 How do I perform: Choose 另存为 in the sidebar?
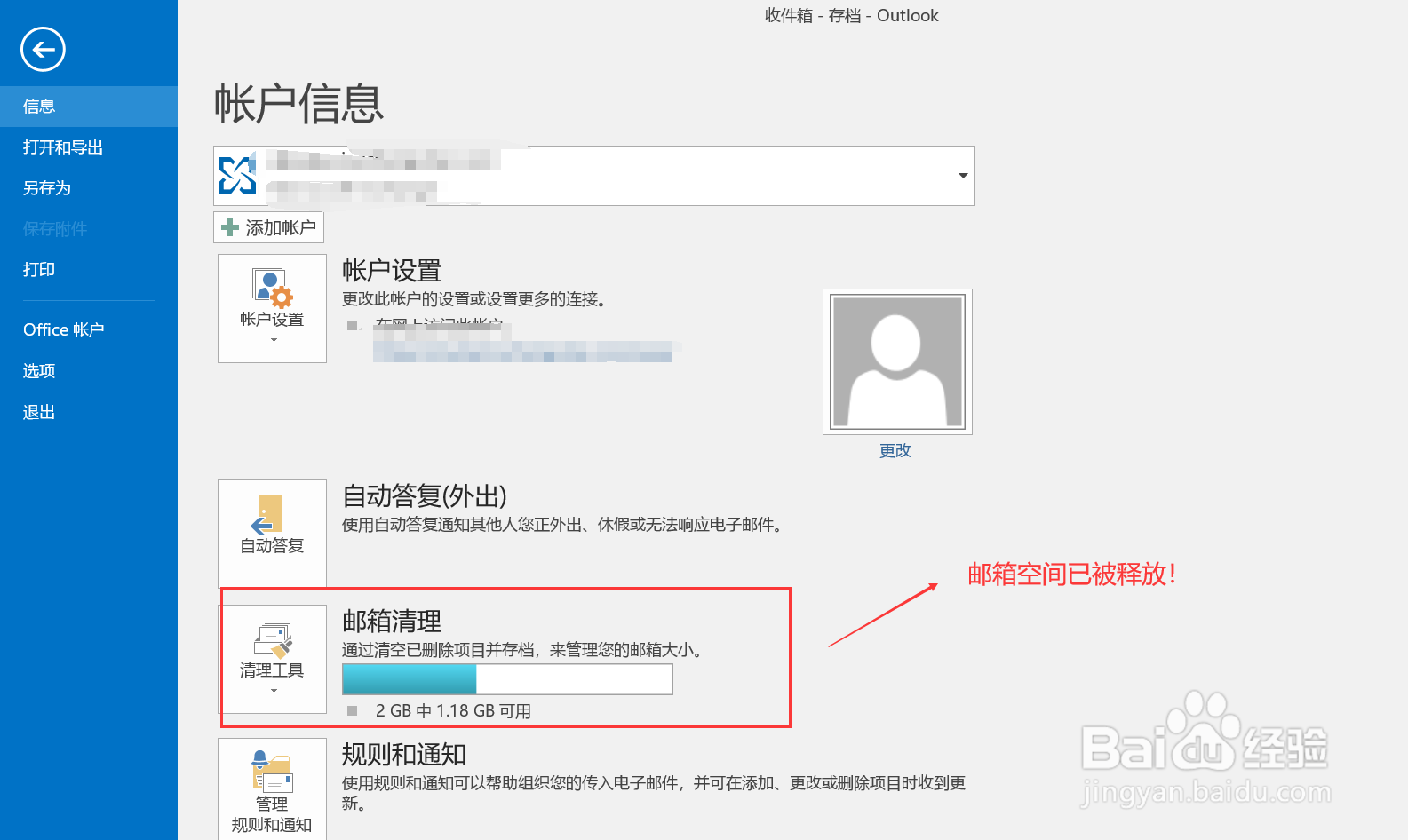click(x=89, y=188)
